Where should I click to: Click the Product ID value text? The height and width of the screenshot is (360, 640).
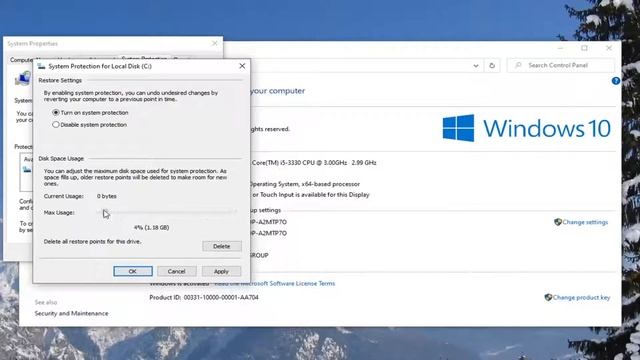(x=221, y=298)
